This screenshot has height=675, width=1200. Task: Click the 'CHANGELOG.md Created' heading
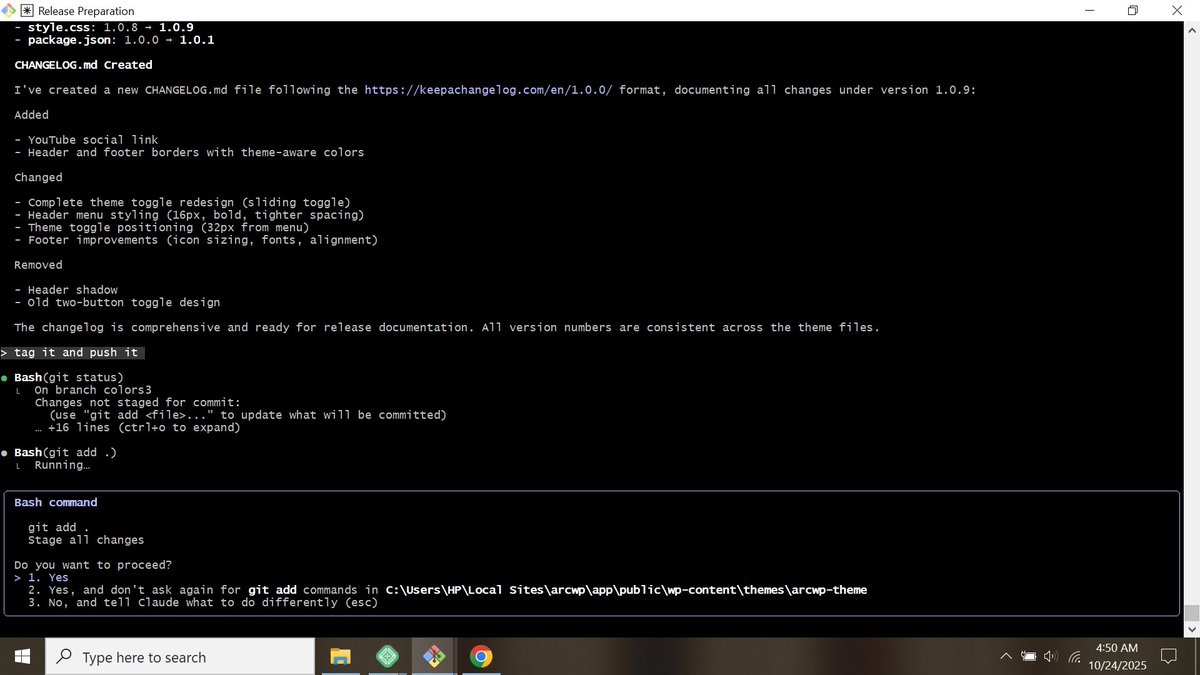click(x=83, y=65)
